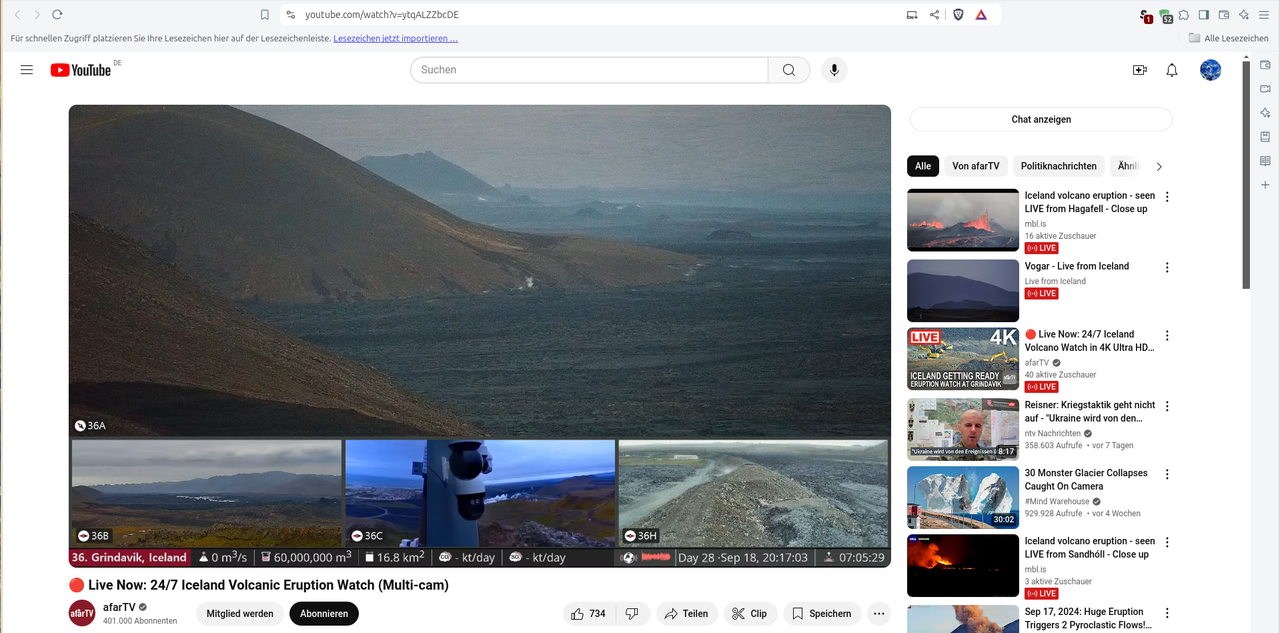Open options for the Hagafell Close up video

1167,197
